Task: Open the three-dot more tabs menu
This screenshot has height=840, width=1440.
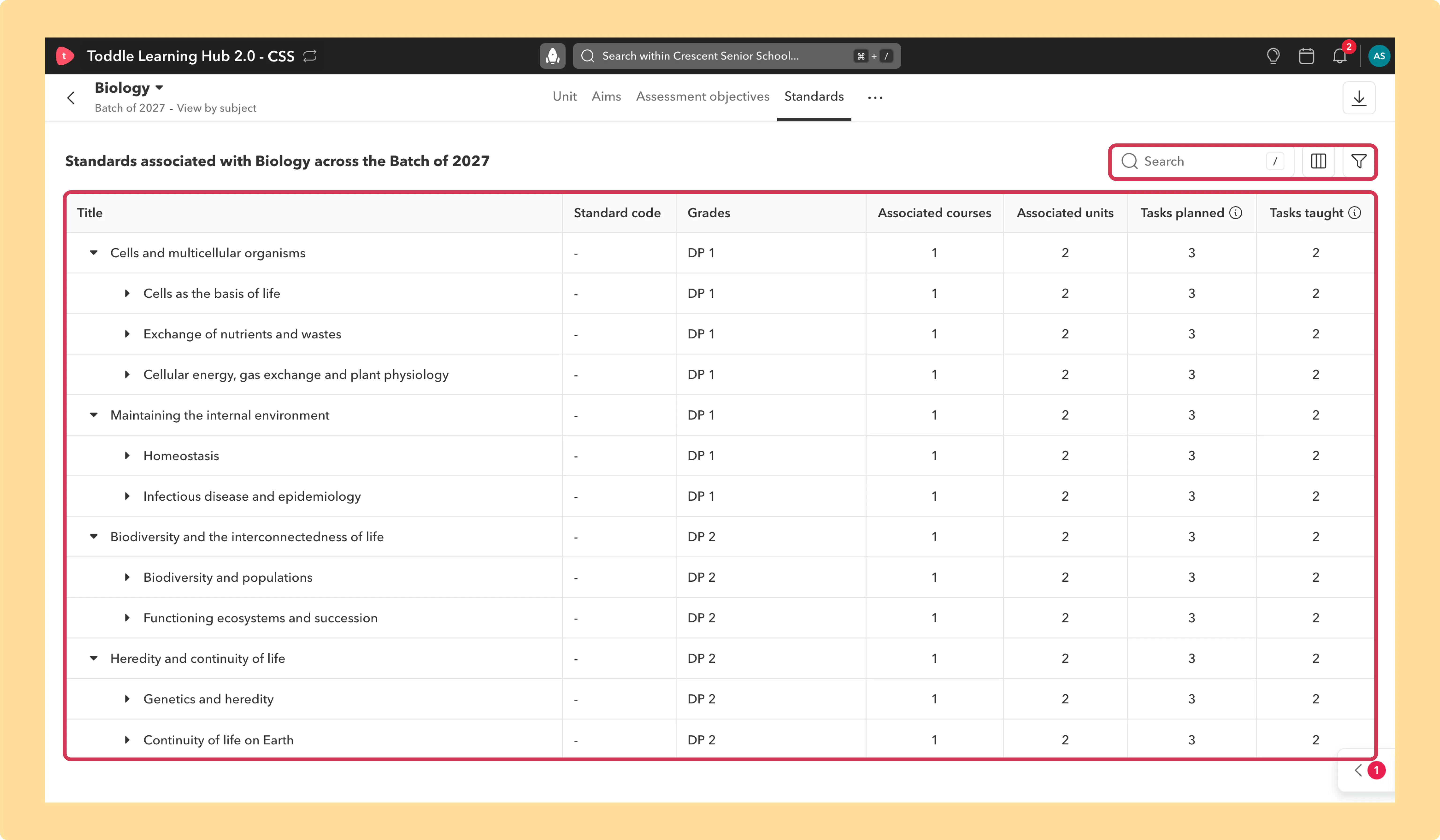Action: click(x=875, y=98)
